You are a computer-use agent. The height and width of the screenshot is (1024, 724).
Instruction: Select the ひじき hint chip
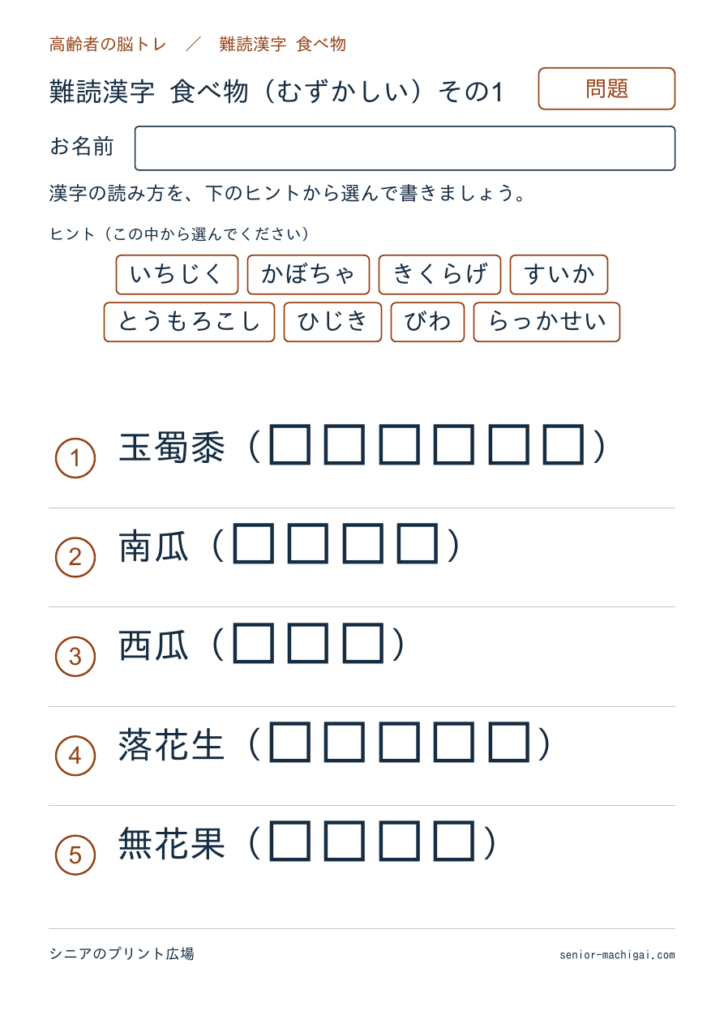332,322
